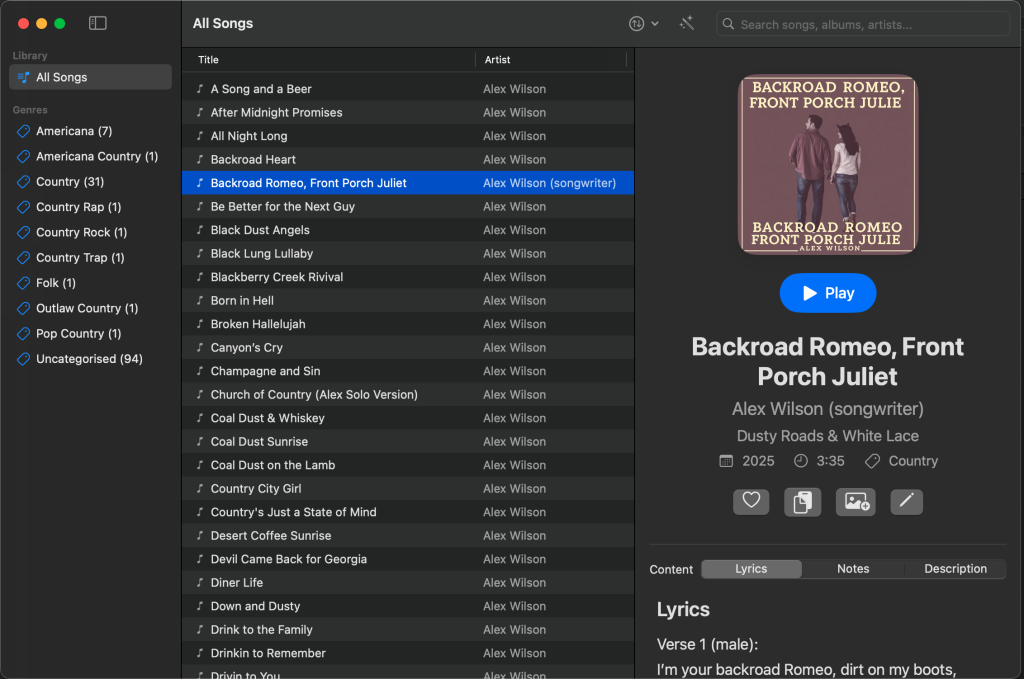Edit the song with pencil icon
This screenshot has width=1024, height=679.
tap(906, 501)
